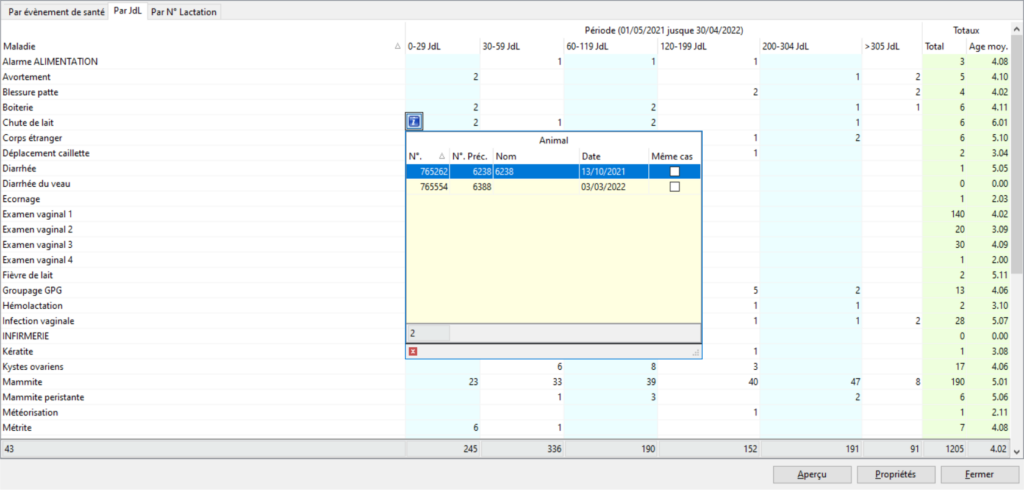Image resolution: width=1024 pixels, height=490 pixels.
Task: Check Même cas for animal 765262
Action: pos(675,172)
